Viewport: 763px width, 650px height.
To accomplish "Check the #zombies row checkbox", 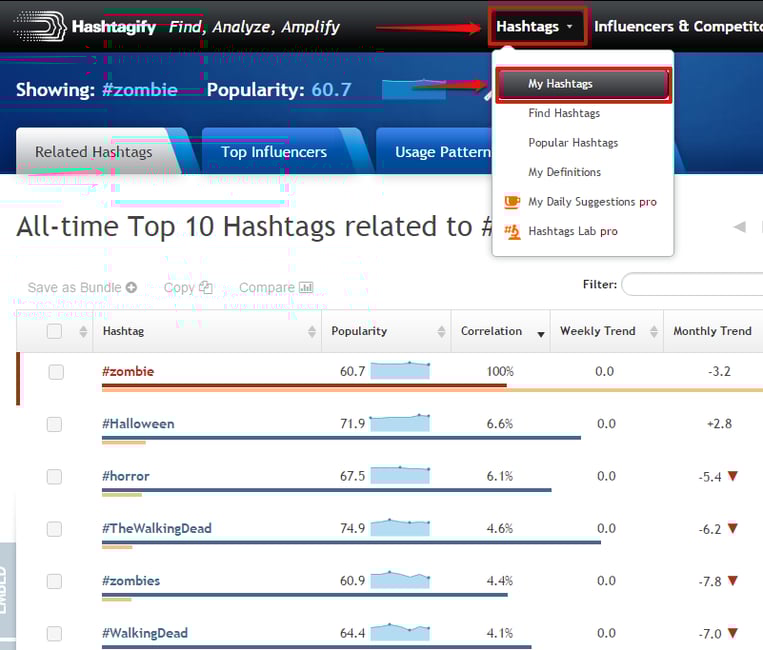I will pos(54,581).
